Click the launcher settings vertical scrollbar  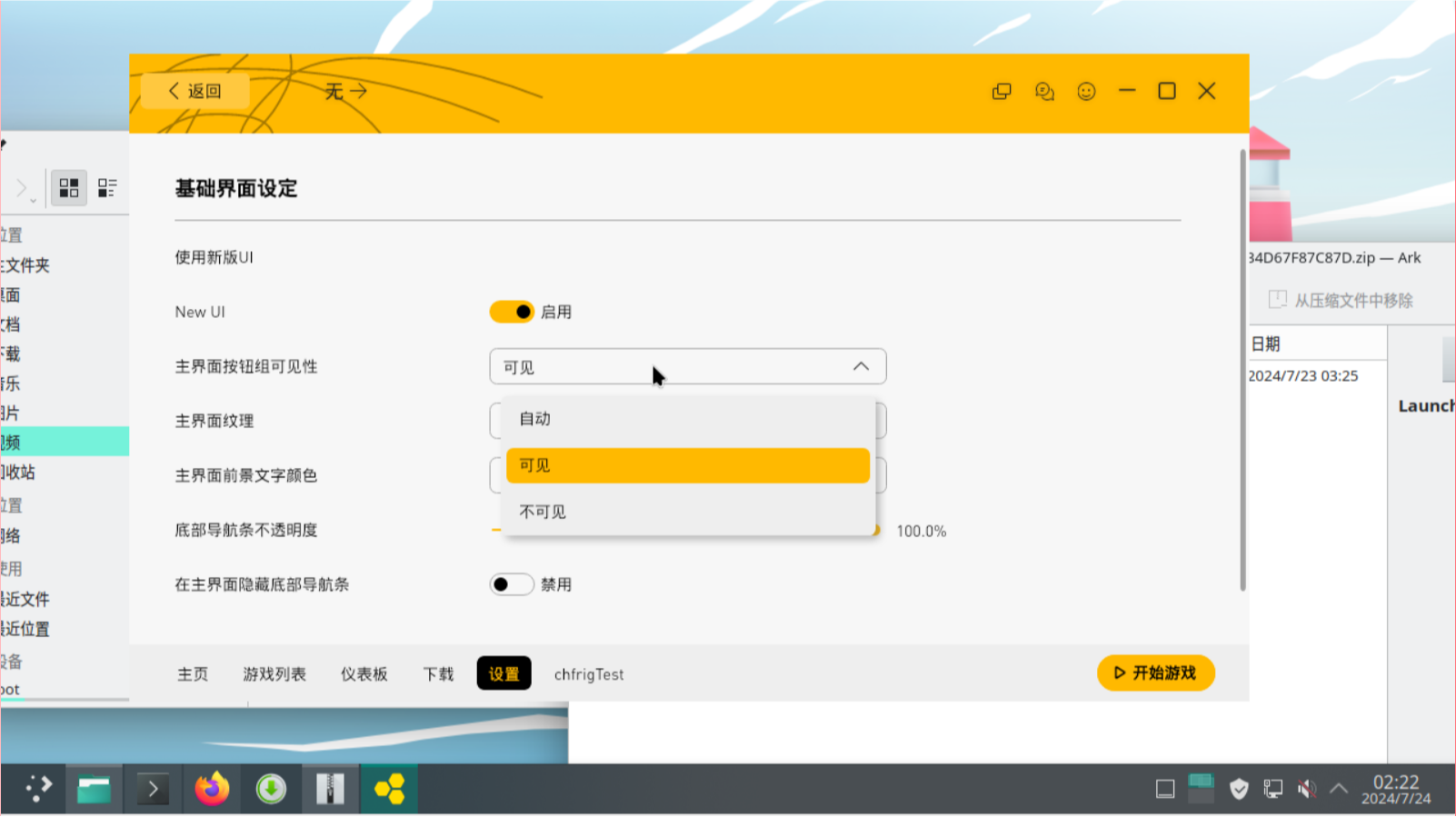point(1242,370)
